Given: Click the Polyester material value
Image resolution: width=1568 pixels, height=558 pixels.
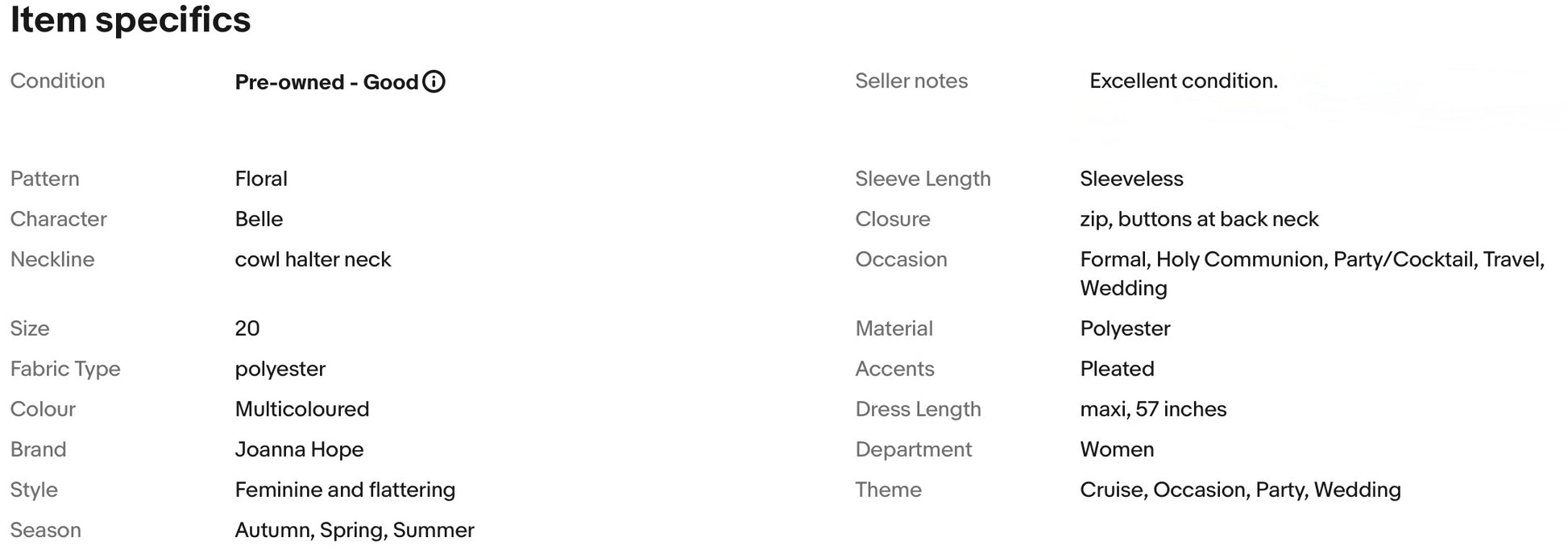Looking at the screenshot, I should pyautogui.click(x=1125, y=329).
